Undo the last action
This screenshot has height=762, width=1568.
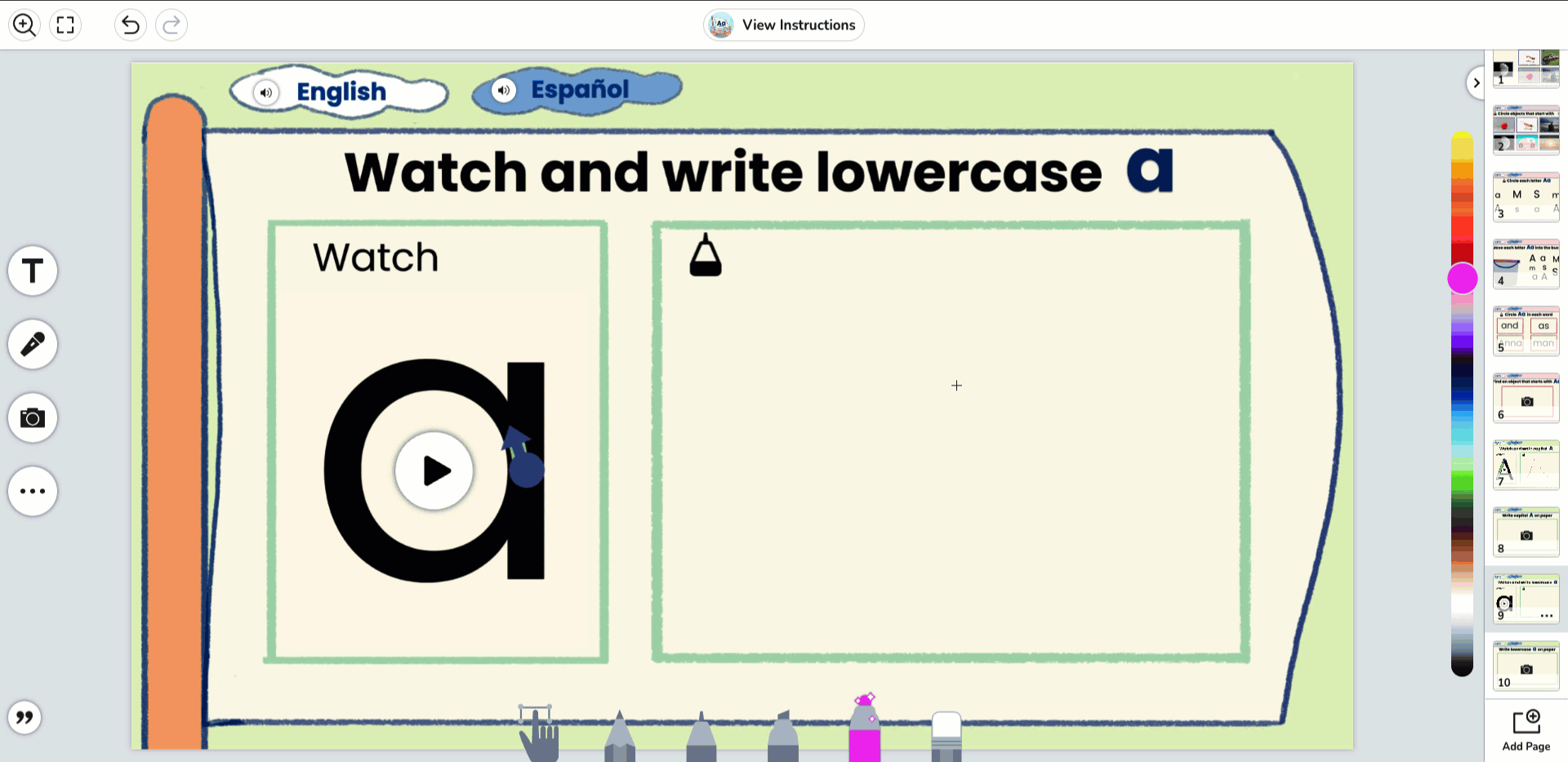click(x=131, y=25)
